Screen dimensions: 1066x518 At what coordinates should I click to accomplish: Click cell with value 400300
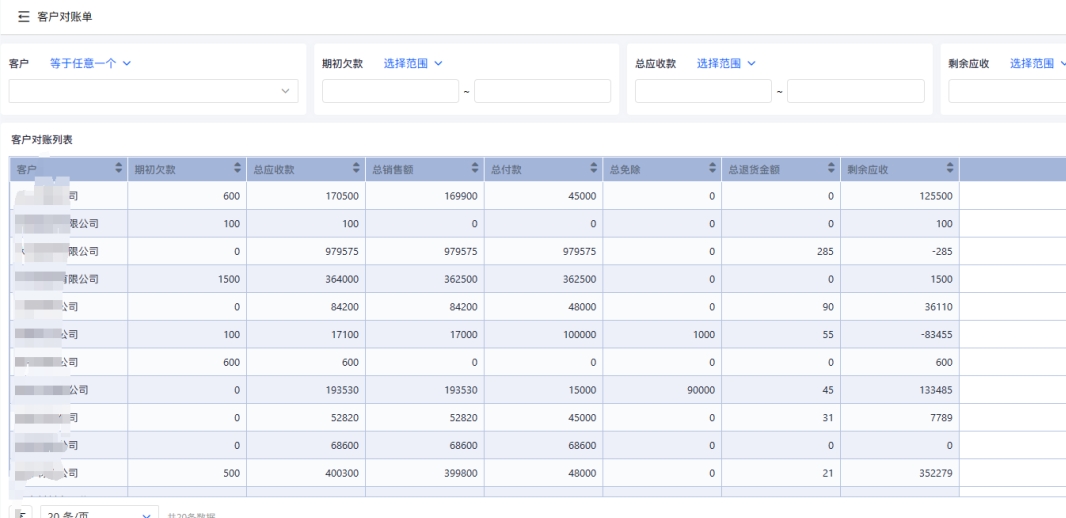[306, 473]
